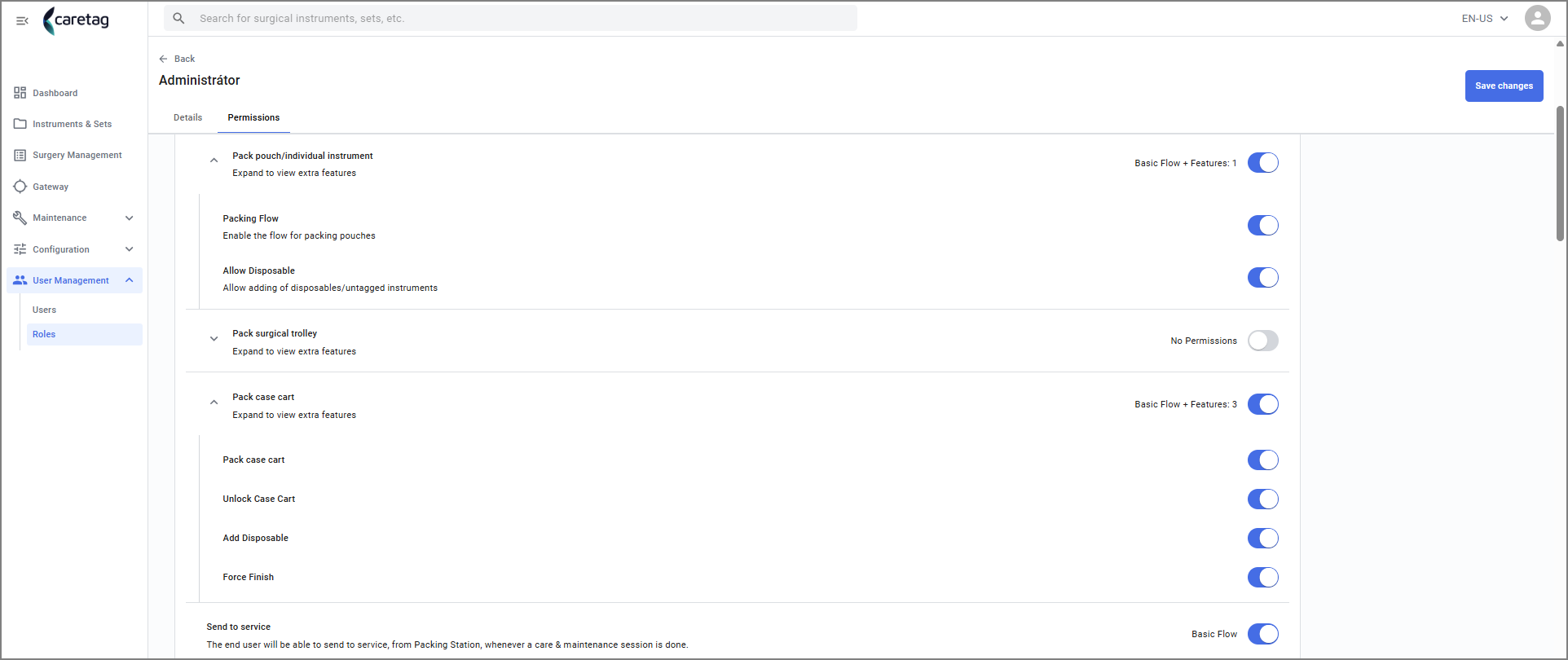
Task: Click the Maintenance sidebar label
Action: (59, 218)
